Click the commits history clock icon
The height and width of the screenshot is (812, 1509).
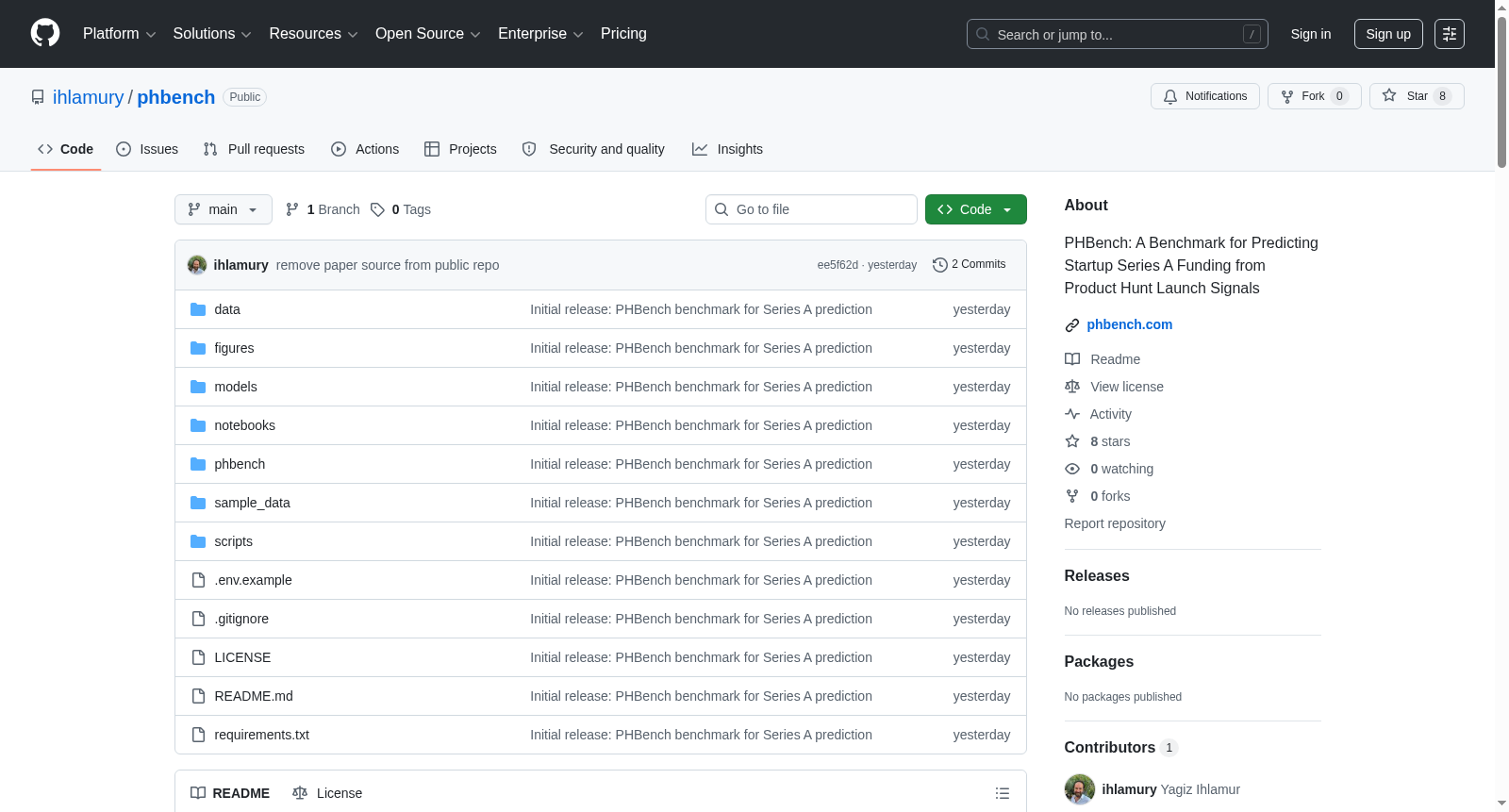(939, 265)
